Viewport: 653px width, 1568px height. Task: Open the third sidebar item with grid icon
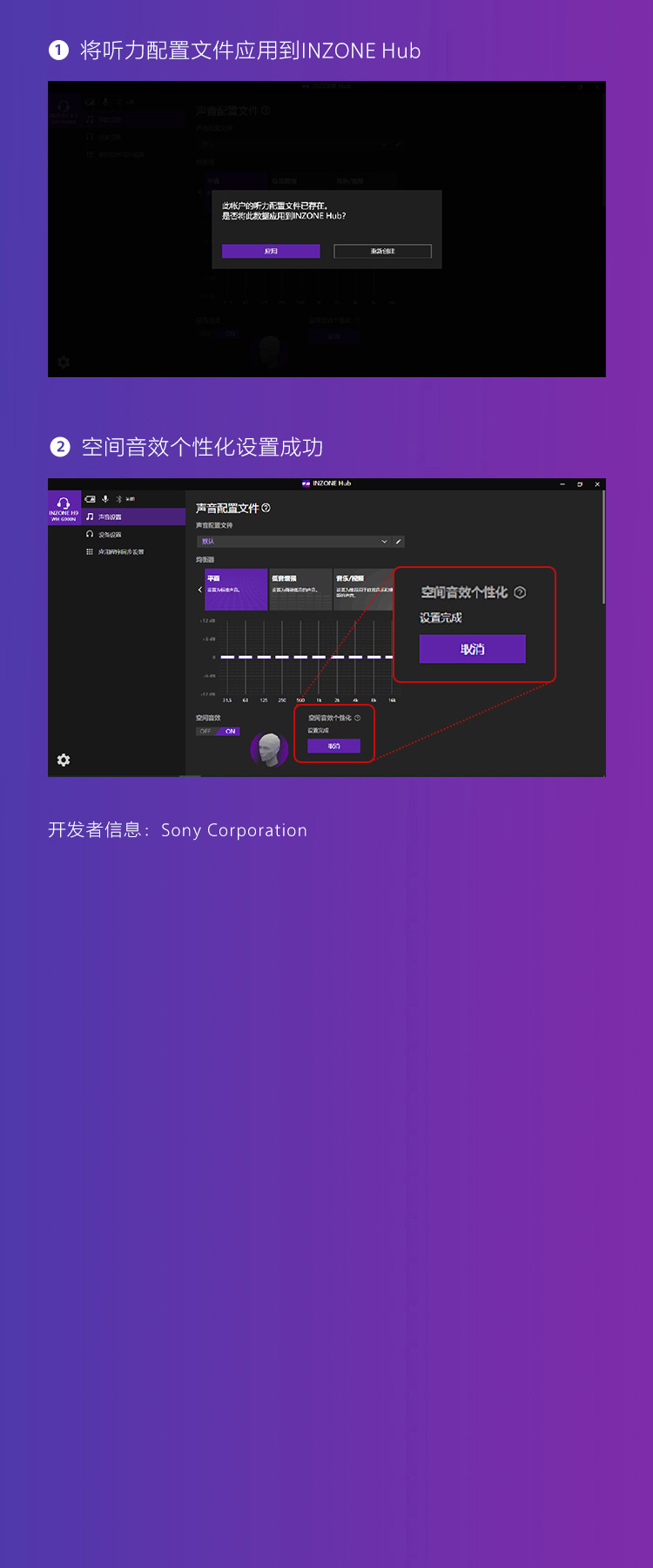(133, 551)
